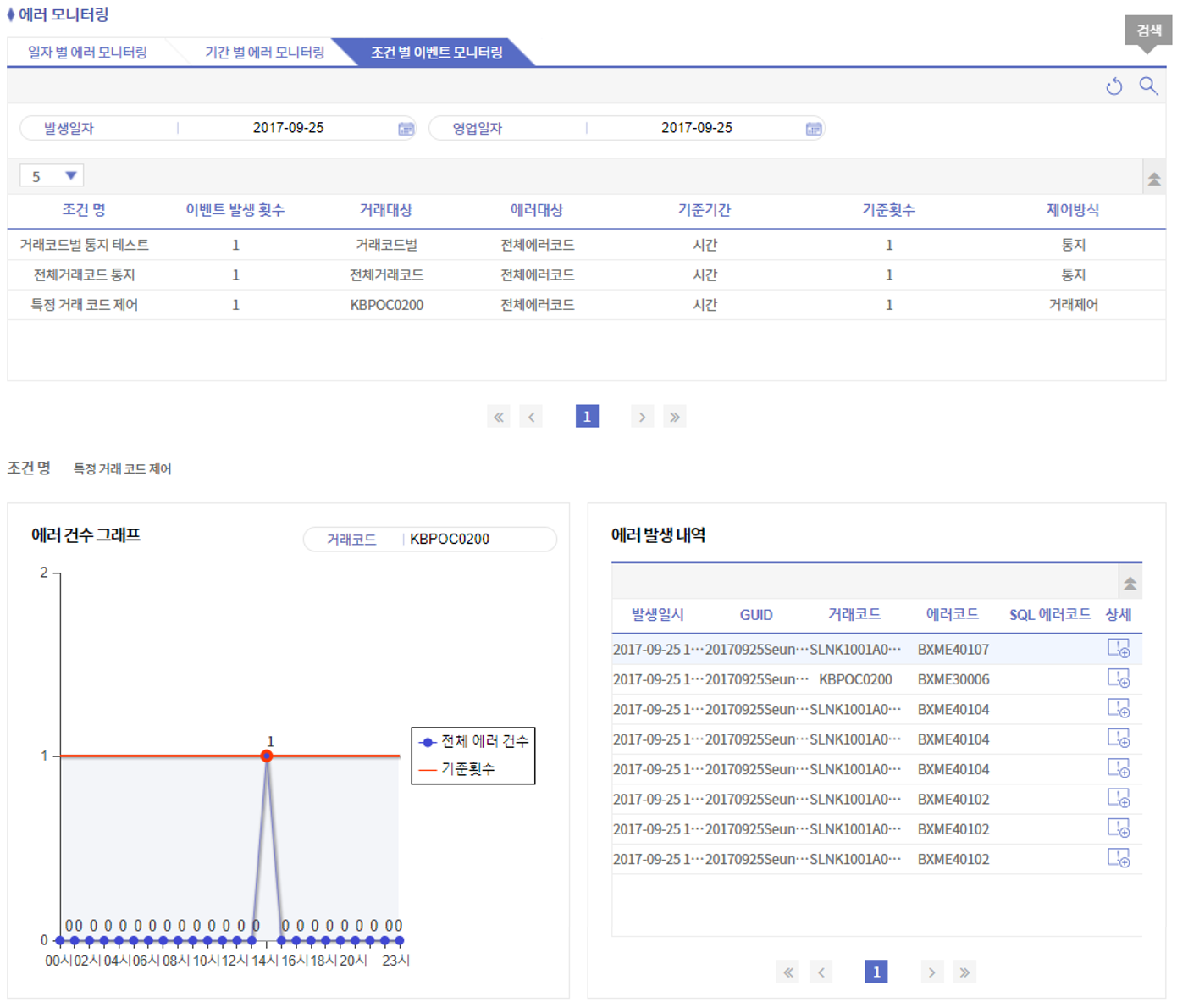Click KBPOC0200 cell in error history
Screen dimensions: 1177x1008
(855, 679)
